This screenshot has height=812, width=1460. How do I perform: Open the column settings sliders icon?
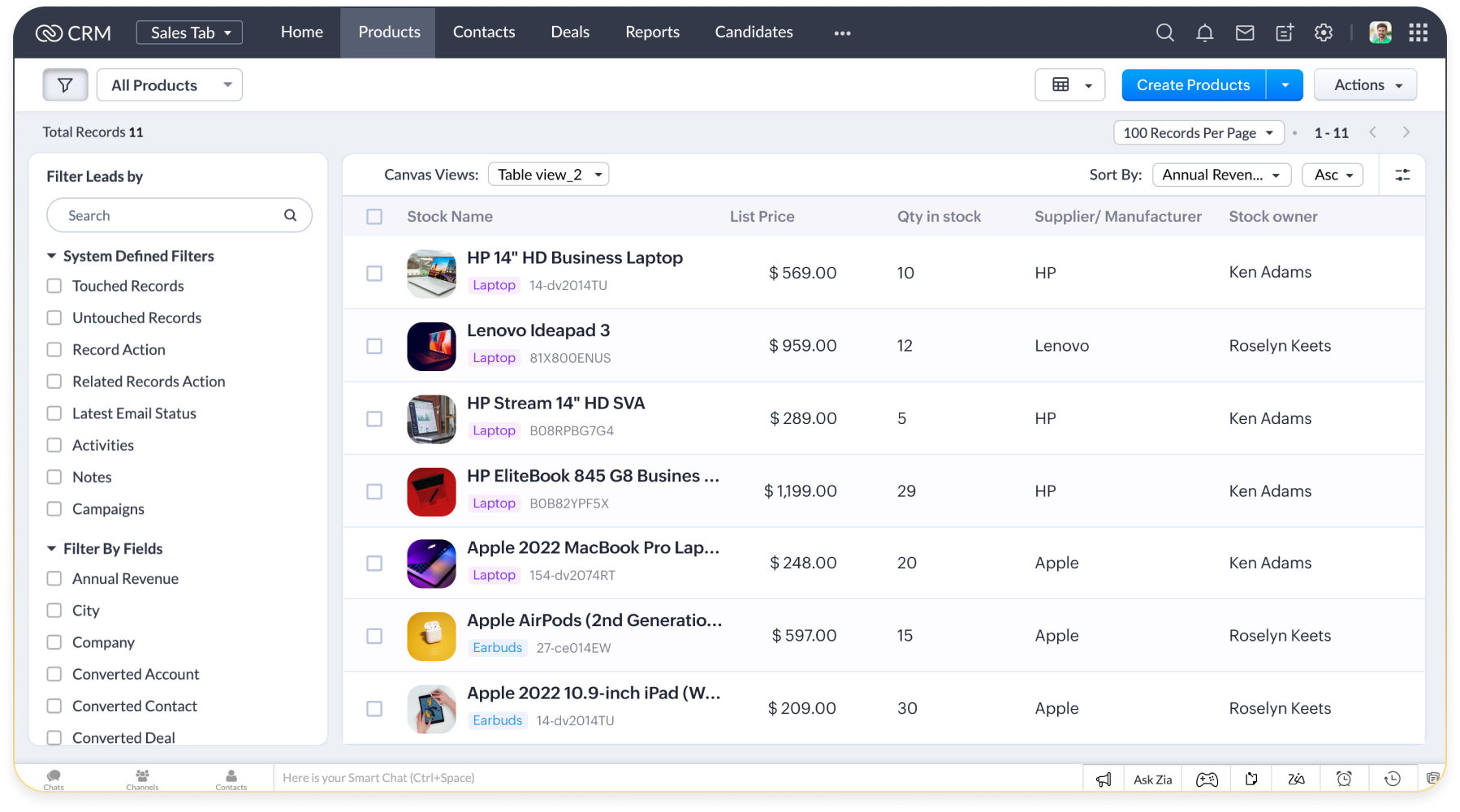point(1402,175)
